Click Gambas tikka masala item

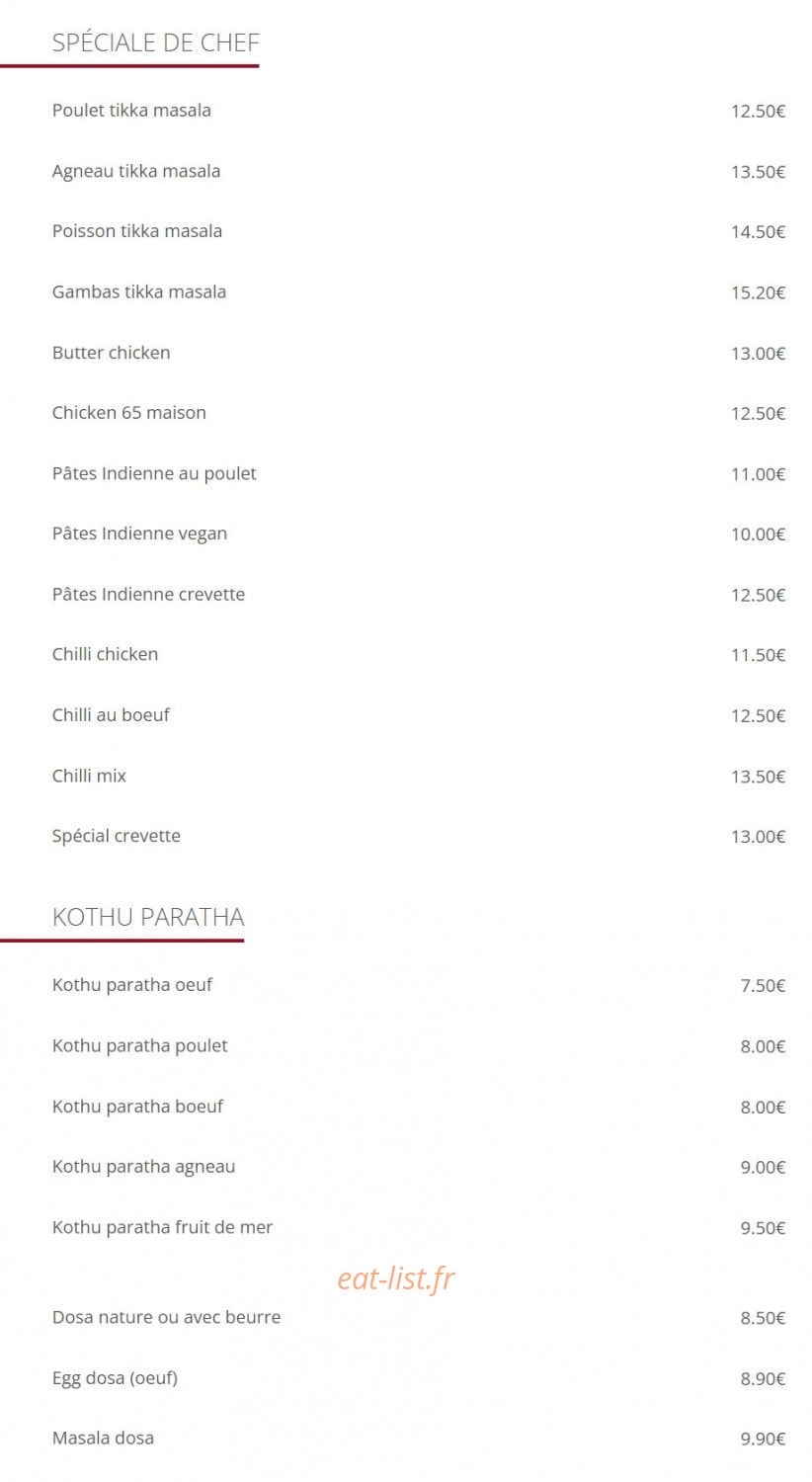pos(139,291)
